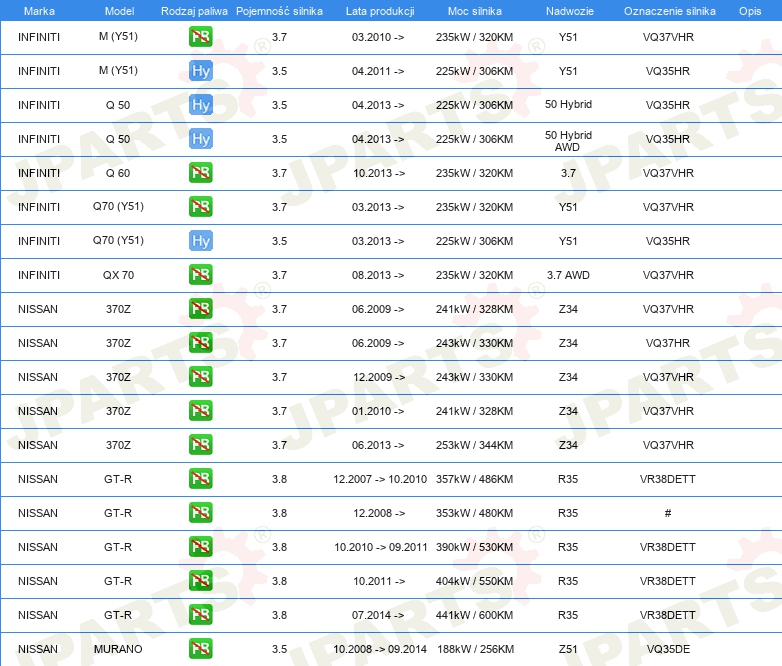Click the hybrid fuel icon in the 50 Hybrid AWD row
The image size is (782, 666).
point(201,139)
